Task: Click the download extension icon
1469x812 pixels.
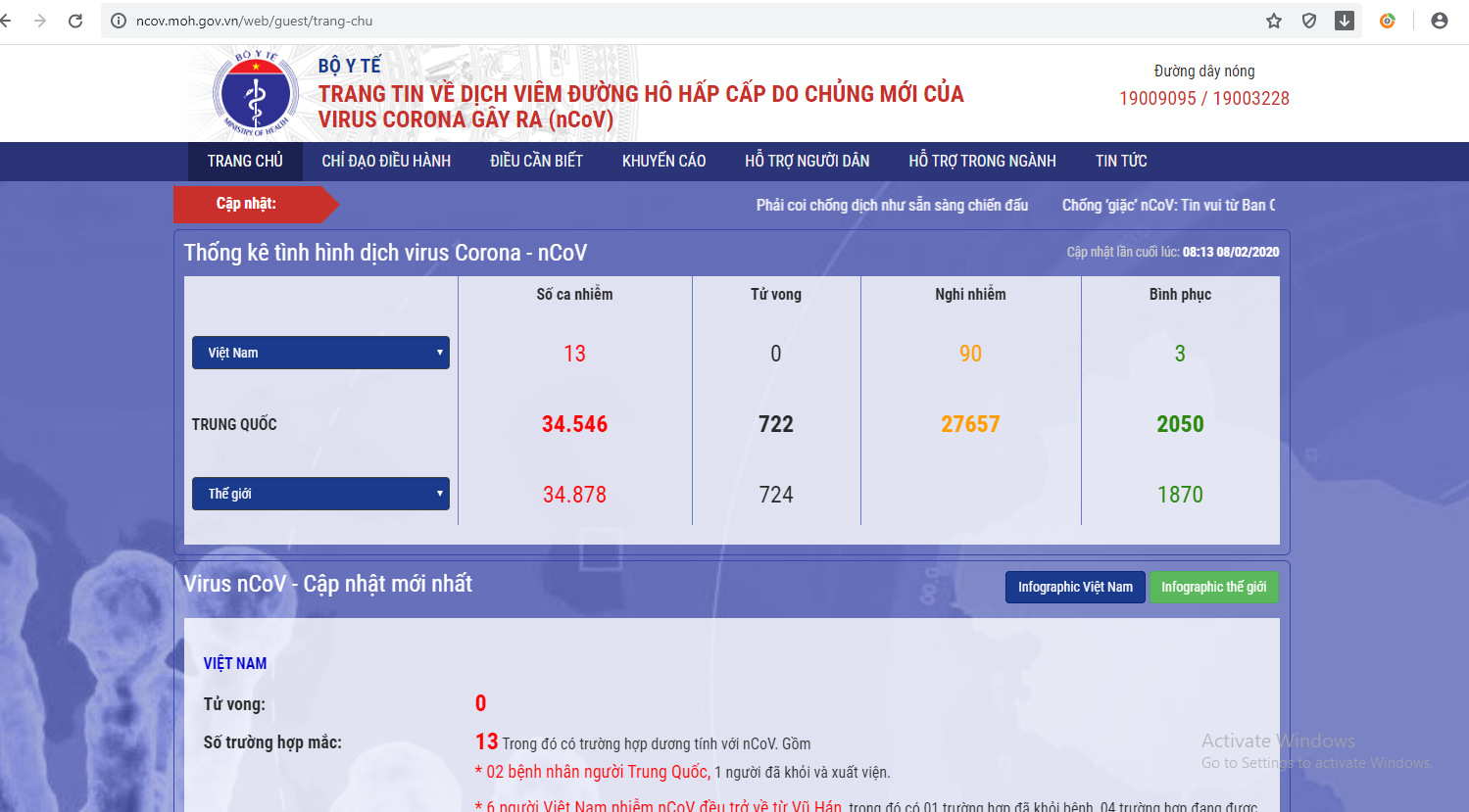Action: (x=1345, y=21)
